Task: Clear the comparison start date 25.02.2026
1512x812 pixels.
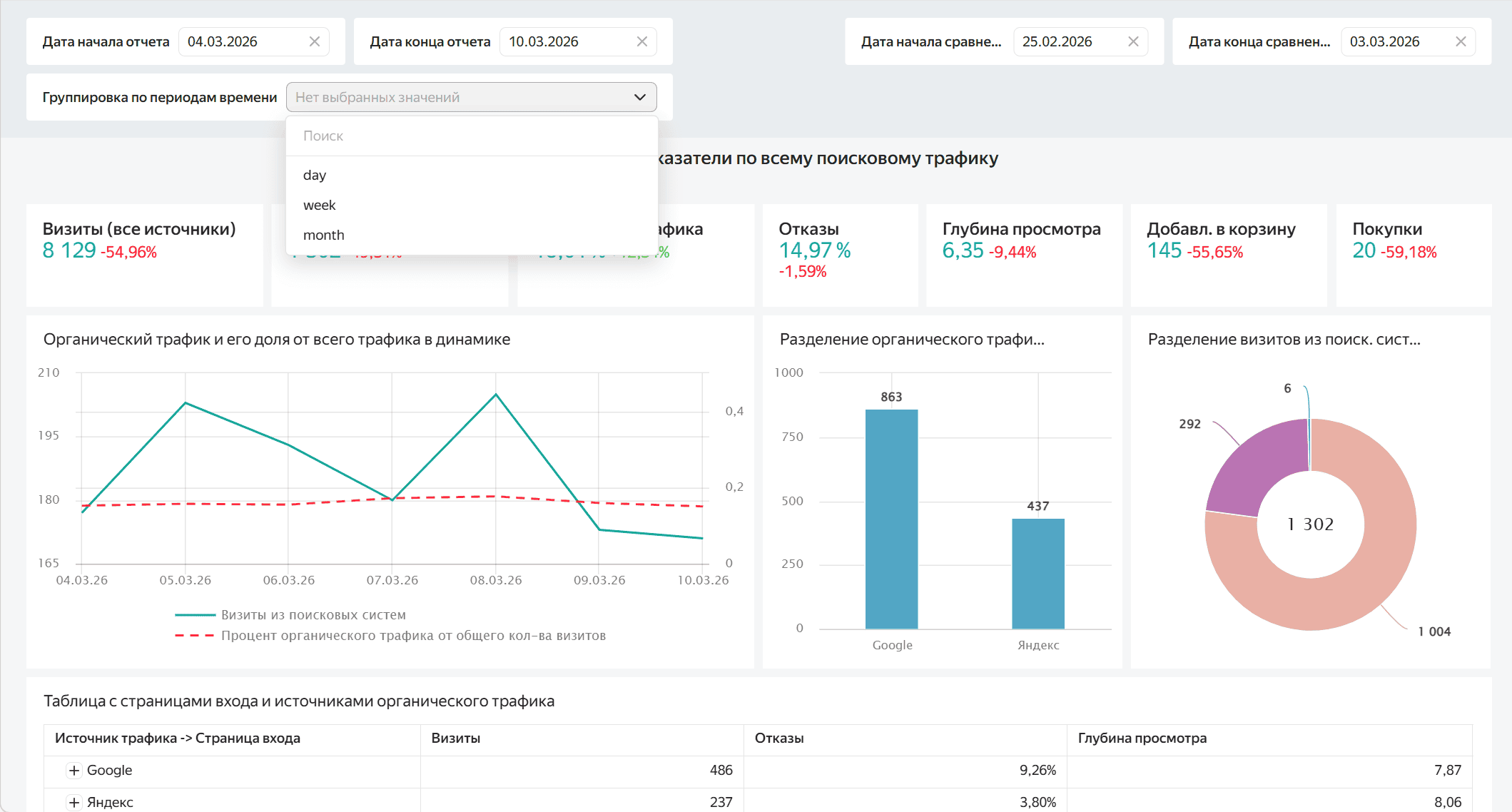Action: point(1132,41)
